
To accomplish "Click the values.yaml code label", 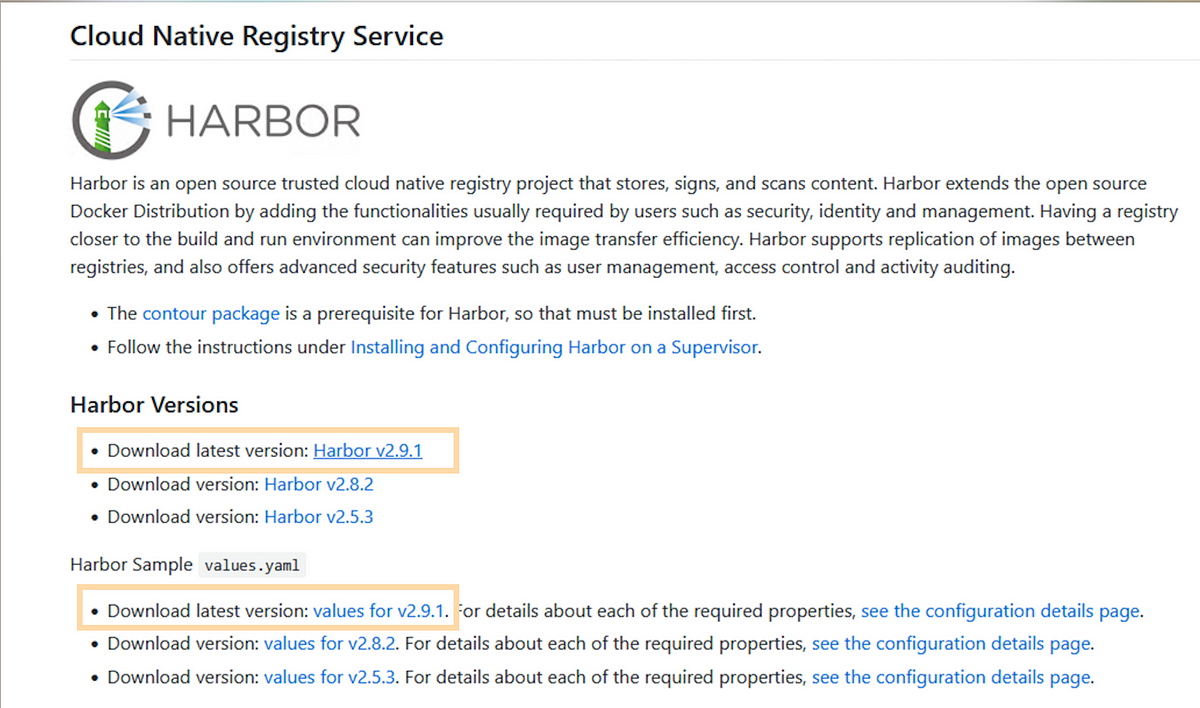I will pyautogui.click(x=252, y=565).
